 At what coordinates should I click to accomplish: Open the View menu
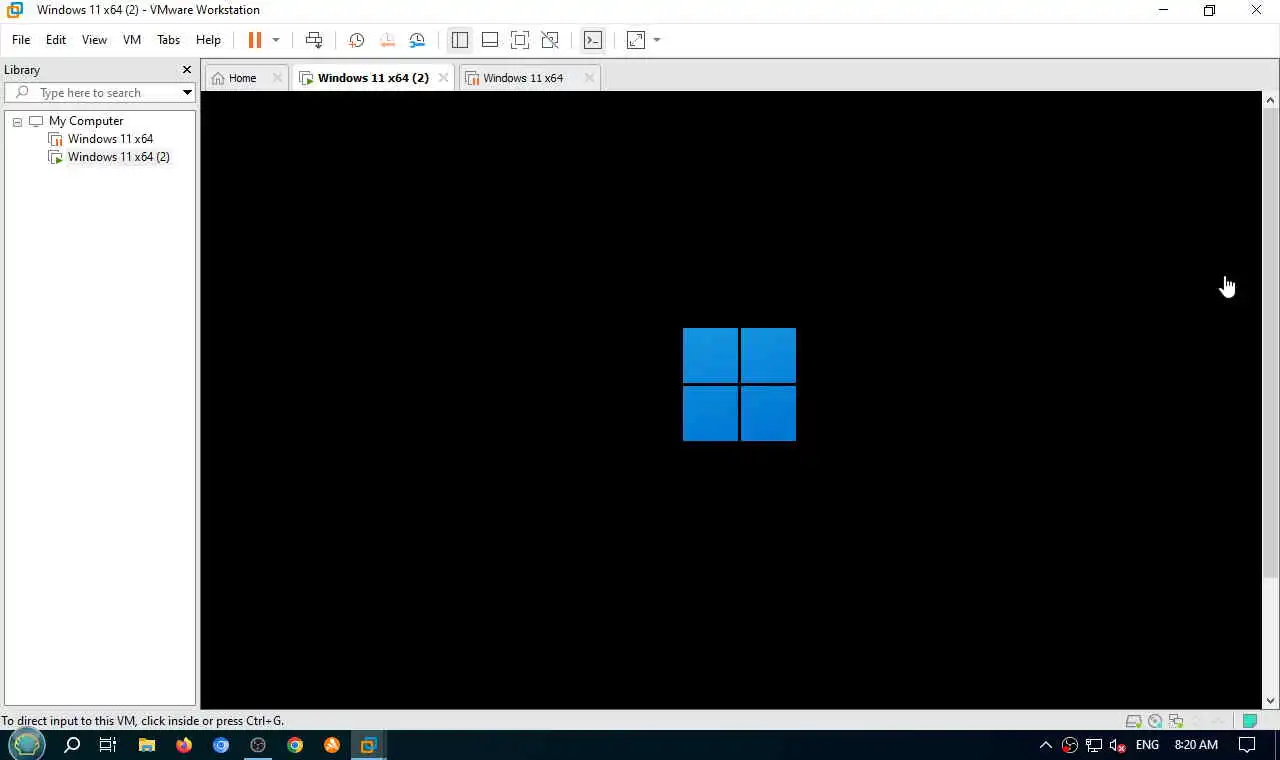(94, 40)
